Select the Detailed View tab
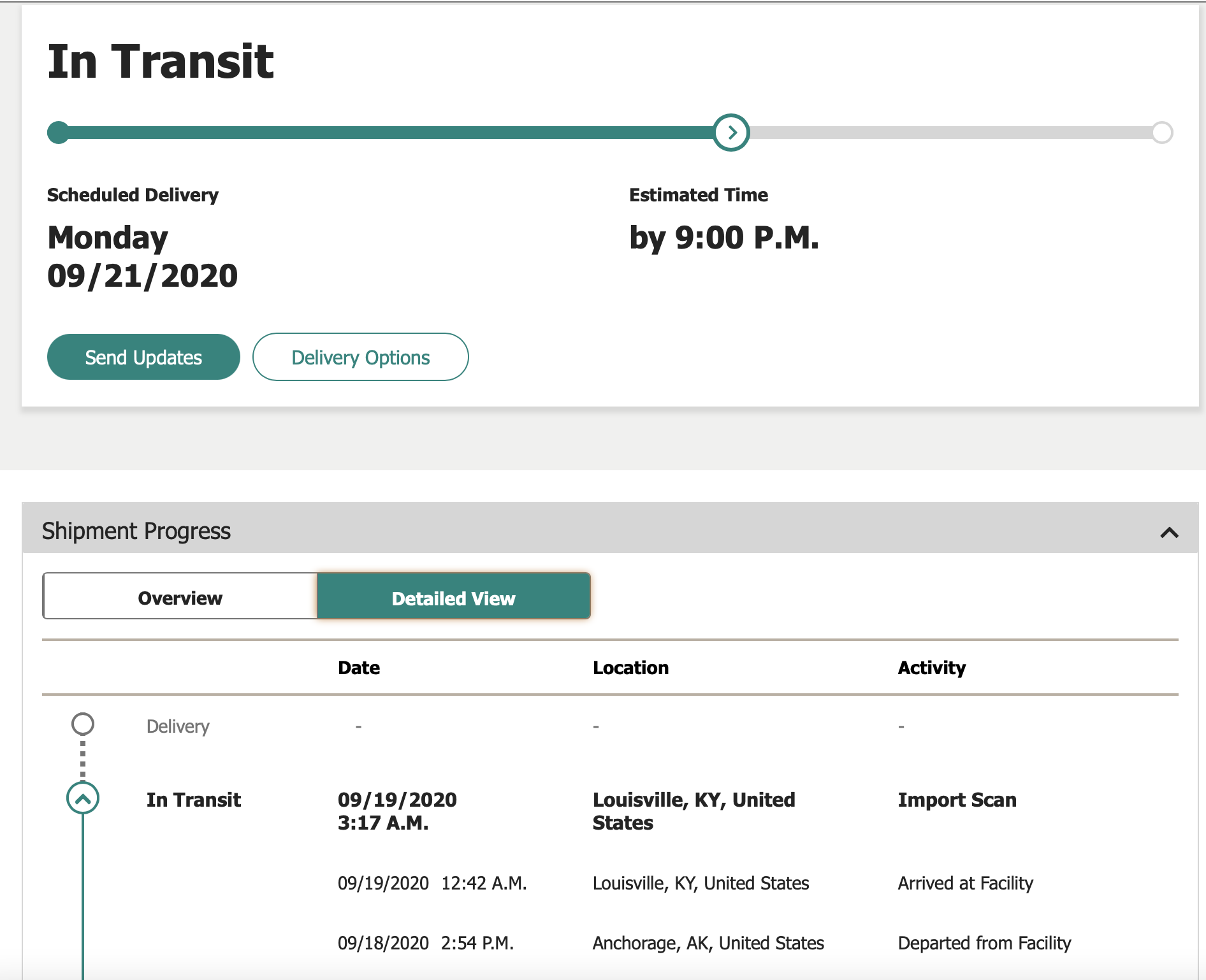 coord(454,597)
